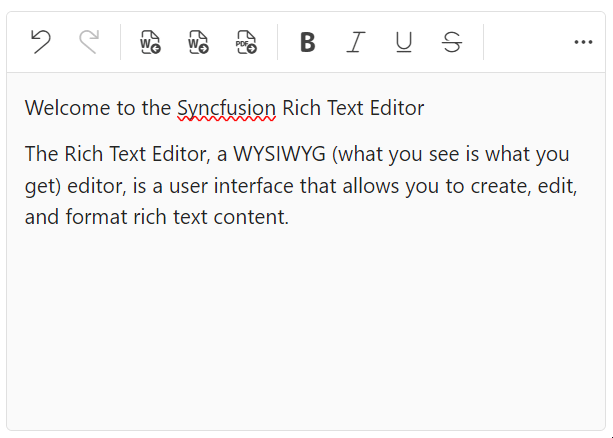Click the misspelled word "Syncfusion"
Viewport: 613px width, 438px height.
(227, 108)
